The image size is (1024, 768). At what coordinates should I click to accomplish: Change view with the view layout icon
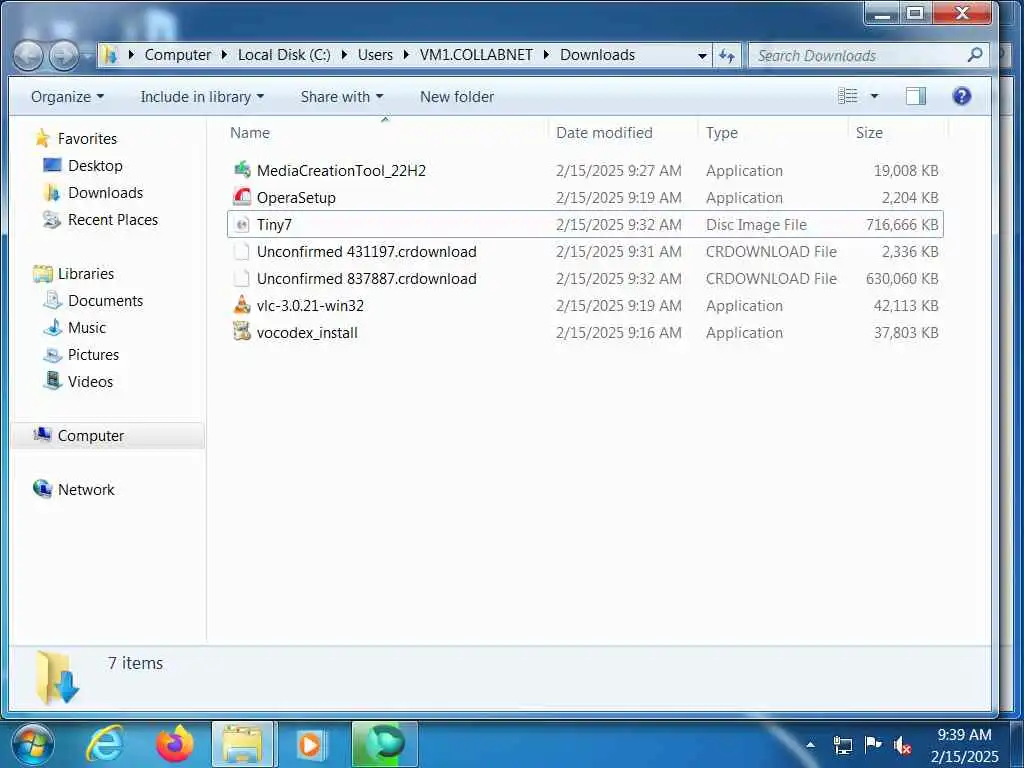[848, 97]
